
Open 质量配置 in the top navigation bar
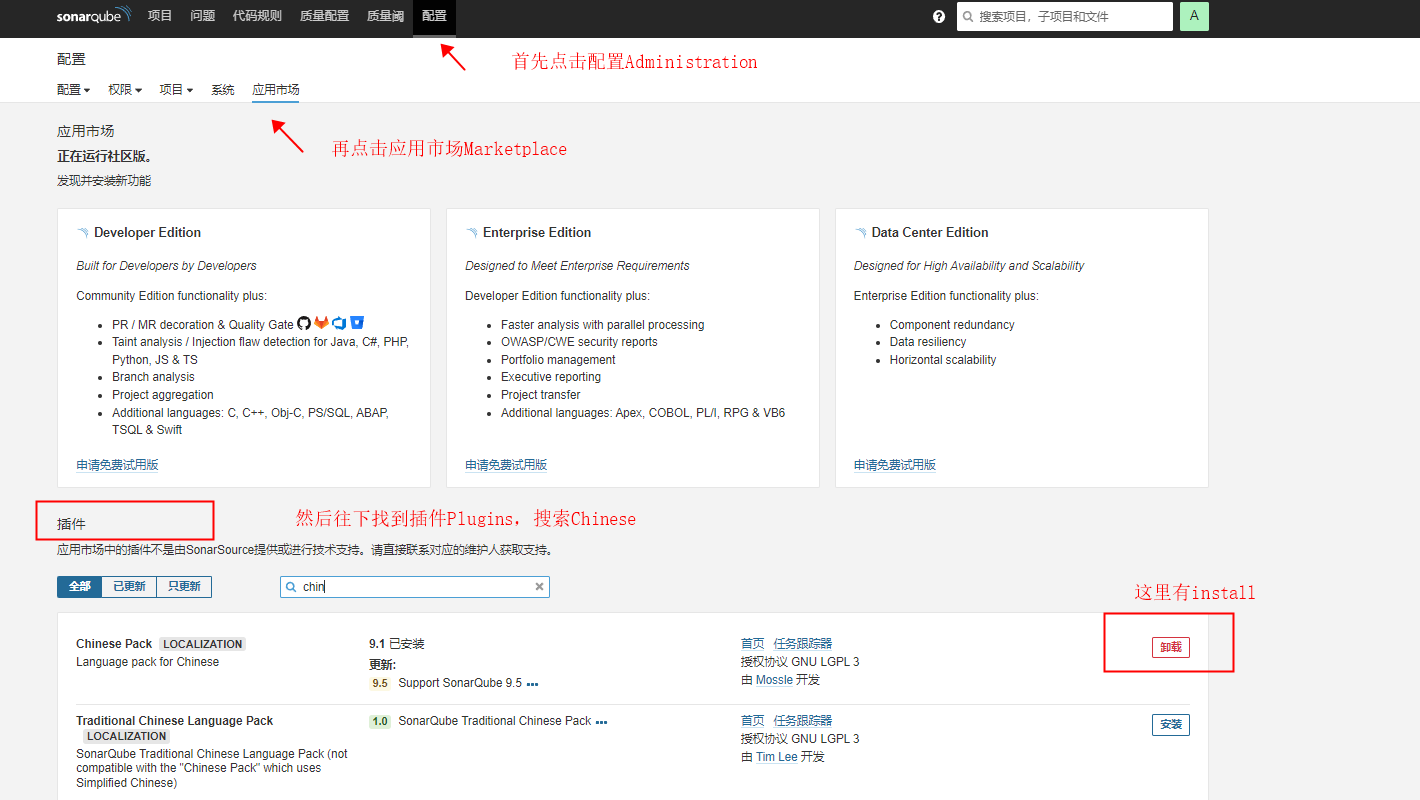(x=324, y=16)
